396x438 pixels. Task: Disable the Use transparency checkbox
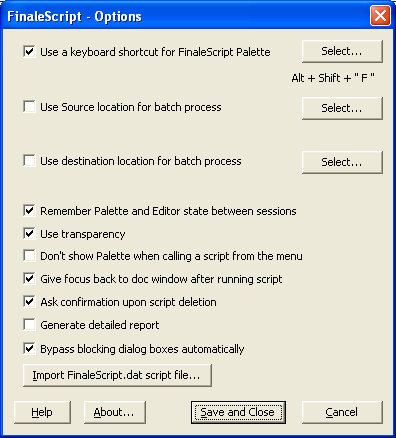(x=29, y=234)
